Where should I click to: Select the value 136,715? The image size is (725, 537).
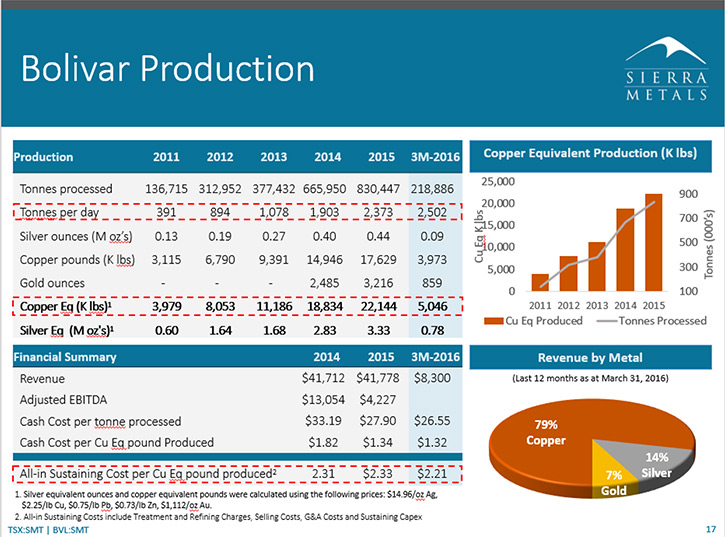tap(166, 189)
